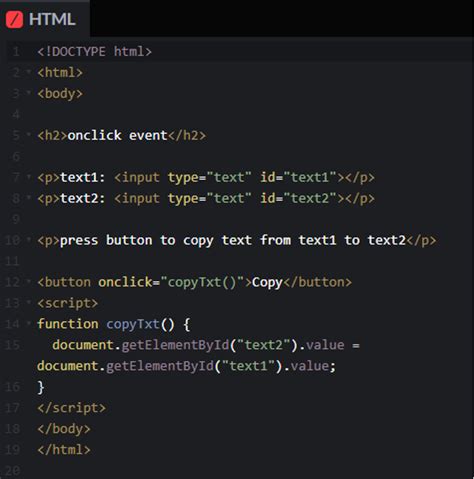Collapse the text2 paragraph fold arrow on line 8
Viewport: 474px width, 479px height.
click(x=29, y=198)
